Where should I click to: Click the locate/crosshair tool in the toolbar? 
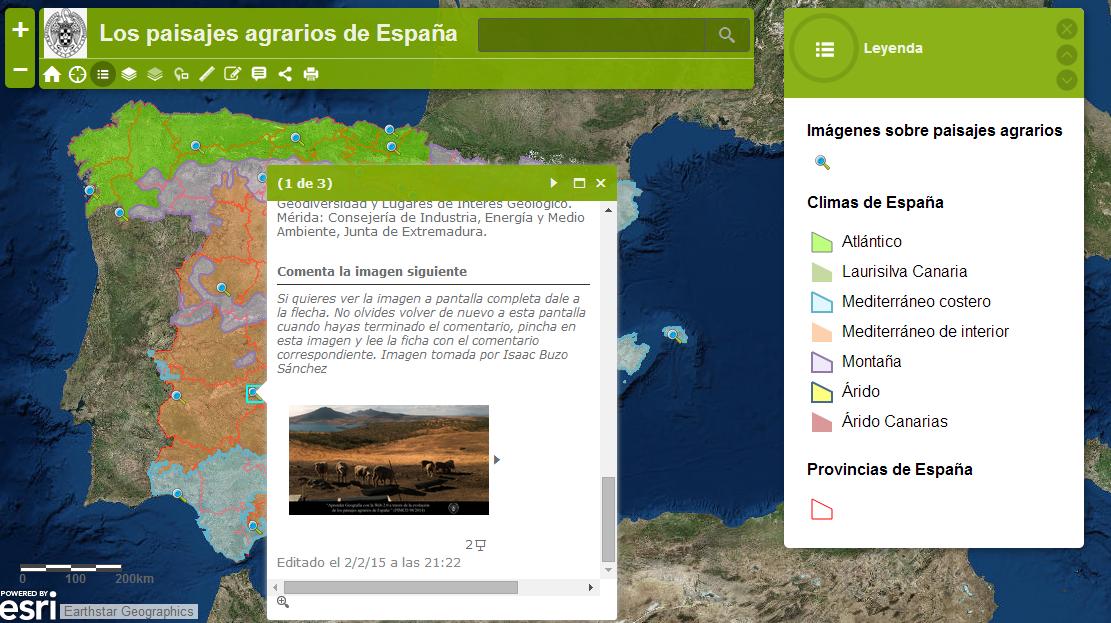[x=78, y=73]
